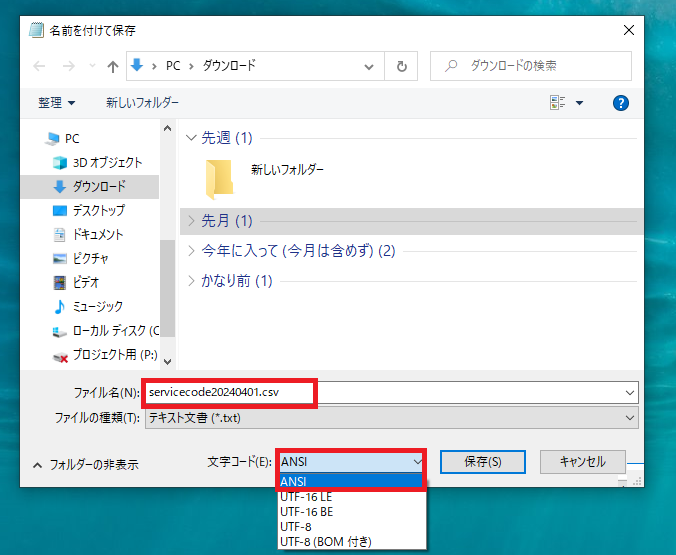Open the 整理 menu
This screenshot has height=555, width=676.
pyautogui.click(x=56, y=103)
